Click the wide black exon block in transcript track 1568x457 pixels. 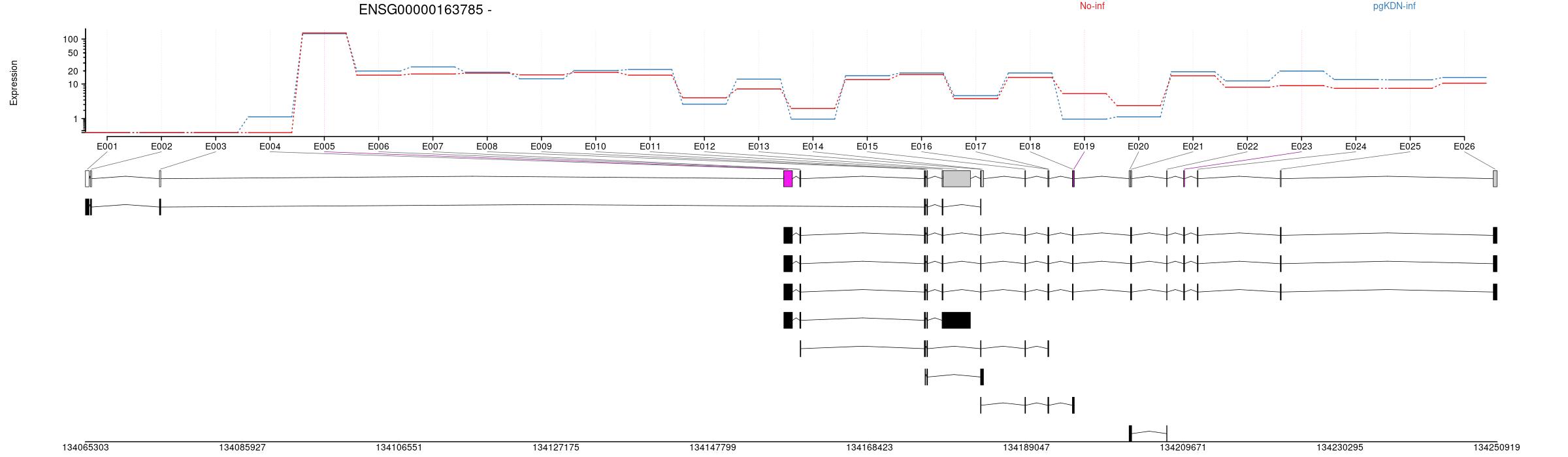(x=956, y=321)
